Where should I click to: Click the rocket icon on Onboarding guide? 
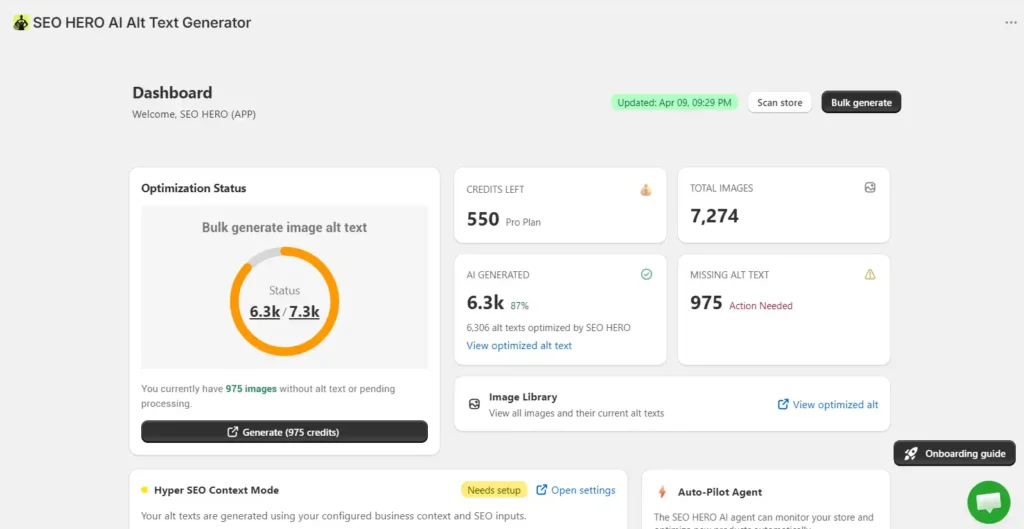912,453
